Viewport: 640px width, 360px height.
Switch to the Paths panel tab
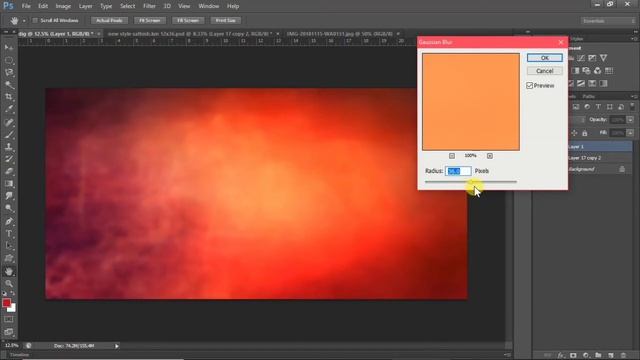point(589,96)
